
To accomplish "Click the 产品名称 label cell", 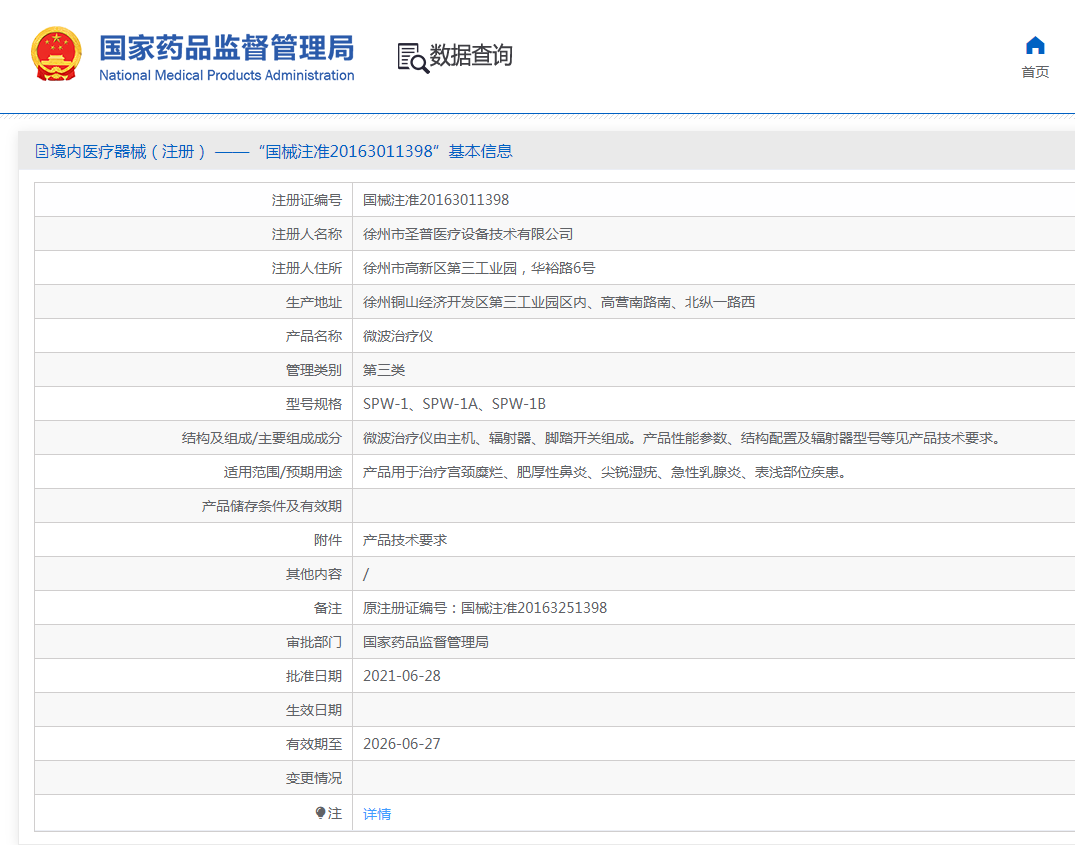I will point(193,336).
